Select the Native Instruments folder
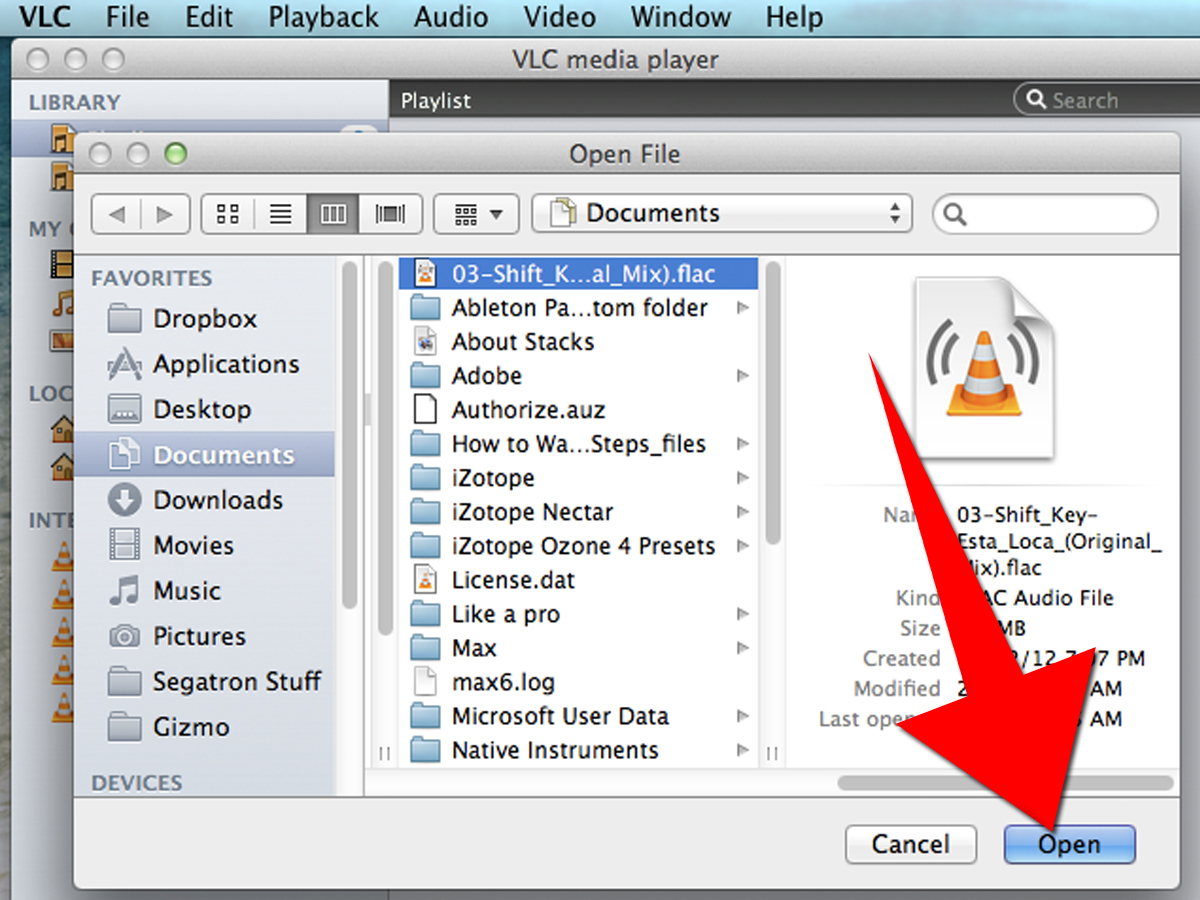1200x900 pixels. coord(578,750)
